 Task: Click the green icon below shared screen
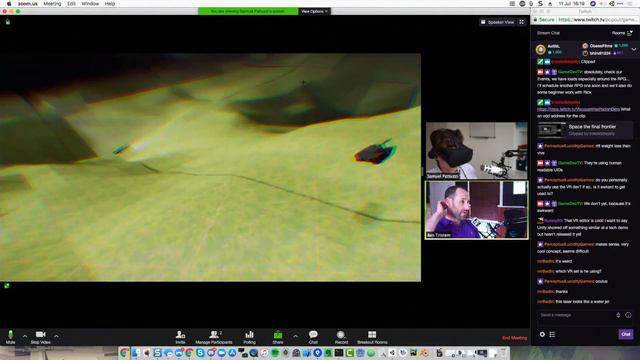(x=7, y=286)
